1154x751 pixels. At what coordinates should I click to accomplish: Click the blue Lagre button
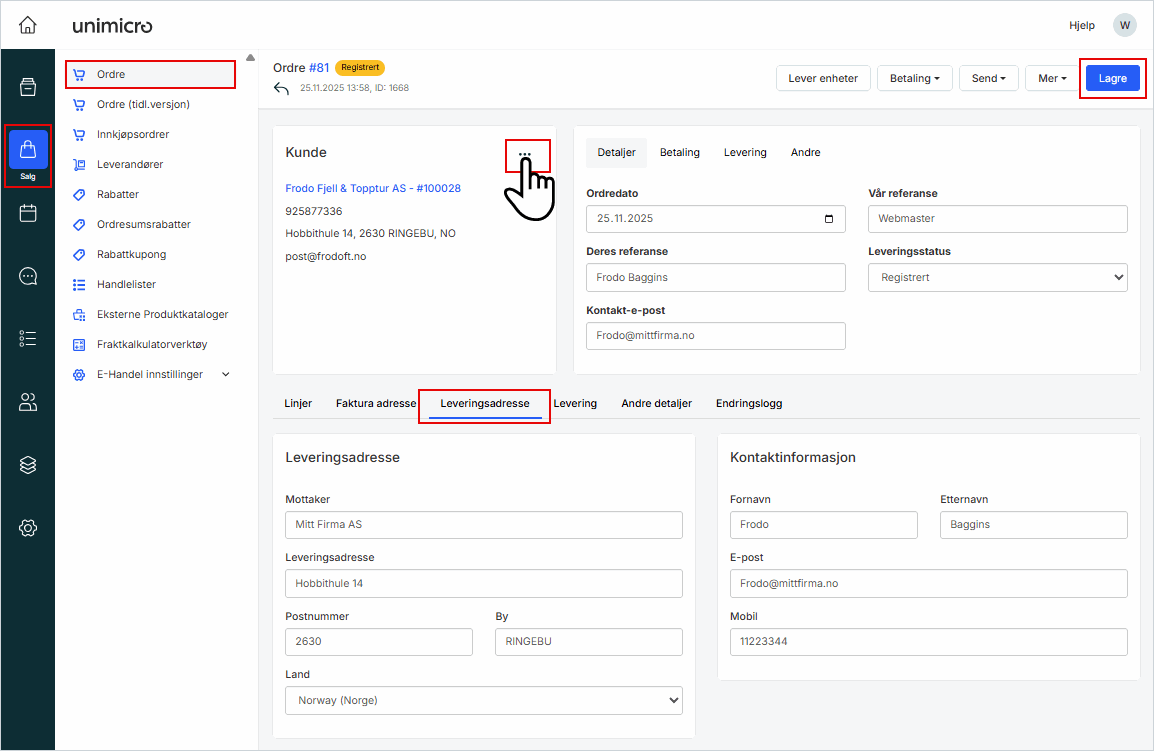click(1112, 78)
